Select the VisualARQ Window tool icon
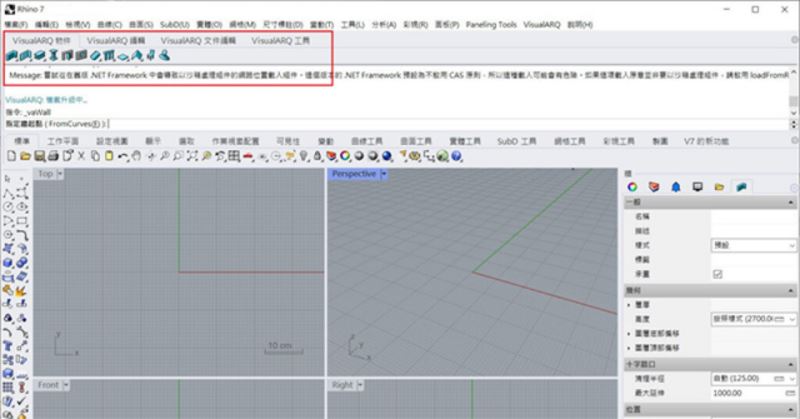The height and width of the screenshot is (419, 800). 81,56
